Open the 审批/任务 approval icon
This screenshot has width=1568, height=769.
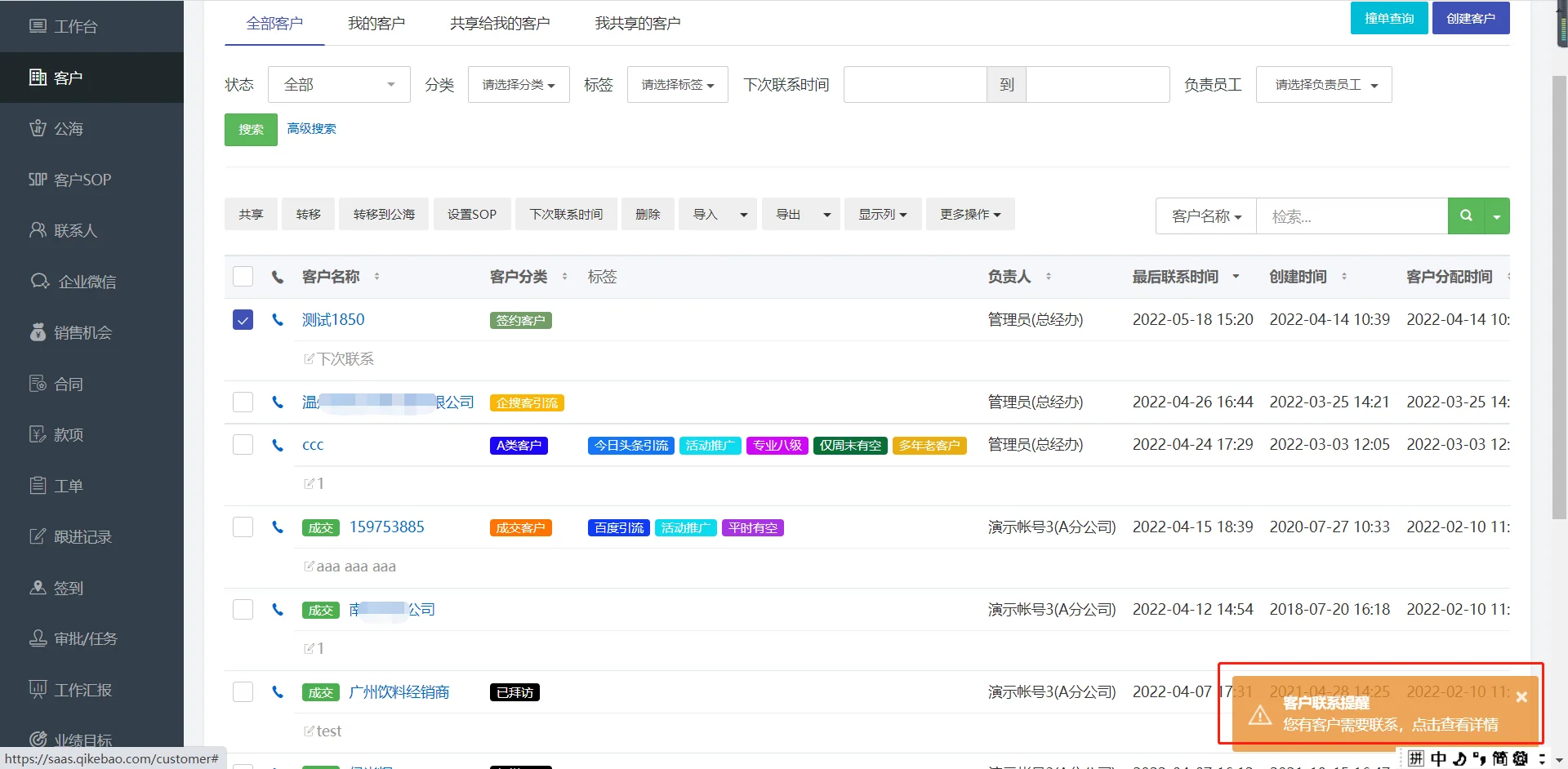[38, 638]
